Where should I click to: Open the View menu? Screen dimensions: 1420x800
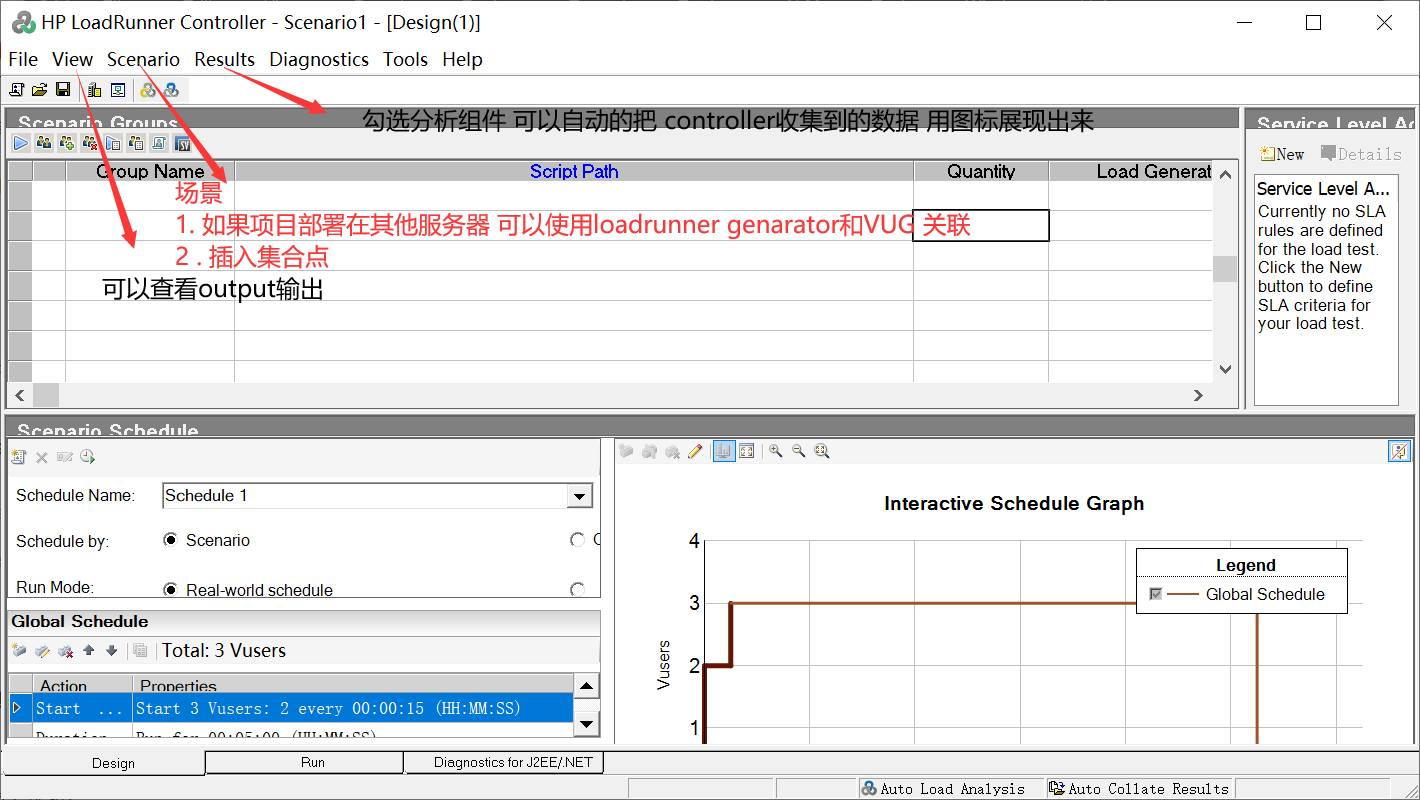[x=73, y=60]
